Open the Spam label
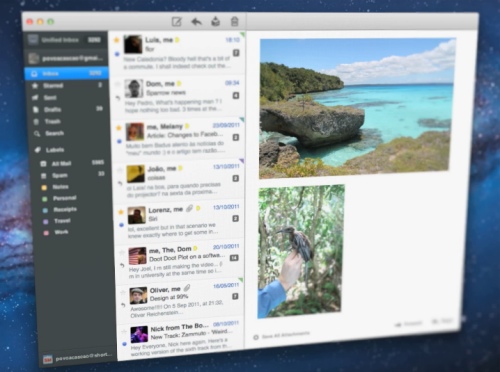Viewport: 500px width, 372px height. coord(73,175)
